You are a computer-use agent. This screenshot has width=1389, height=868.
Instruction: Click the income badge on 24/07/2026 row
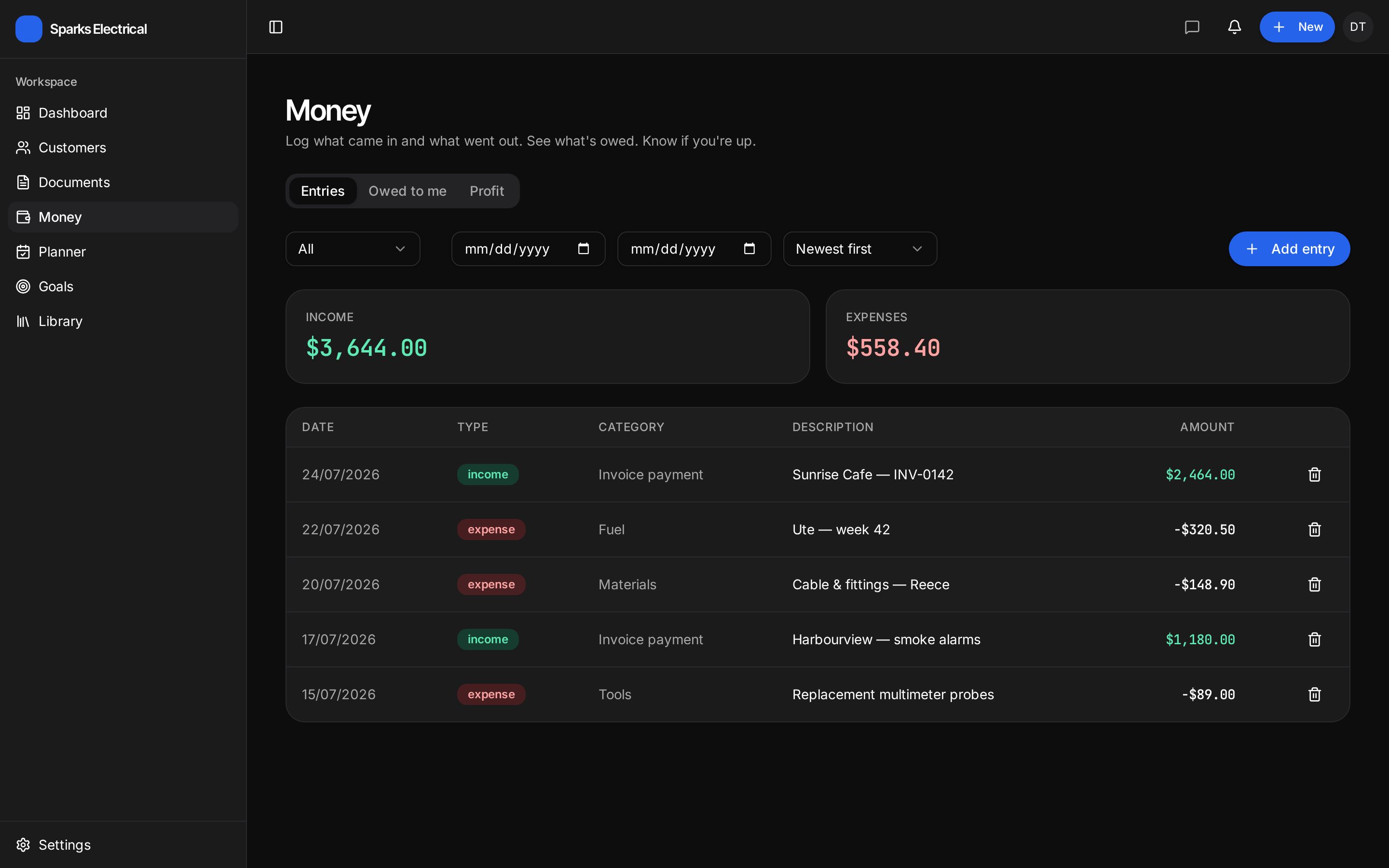(488, 475)
